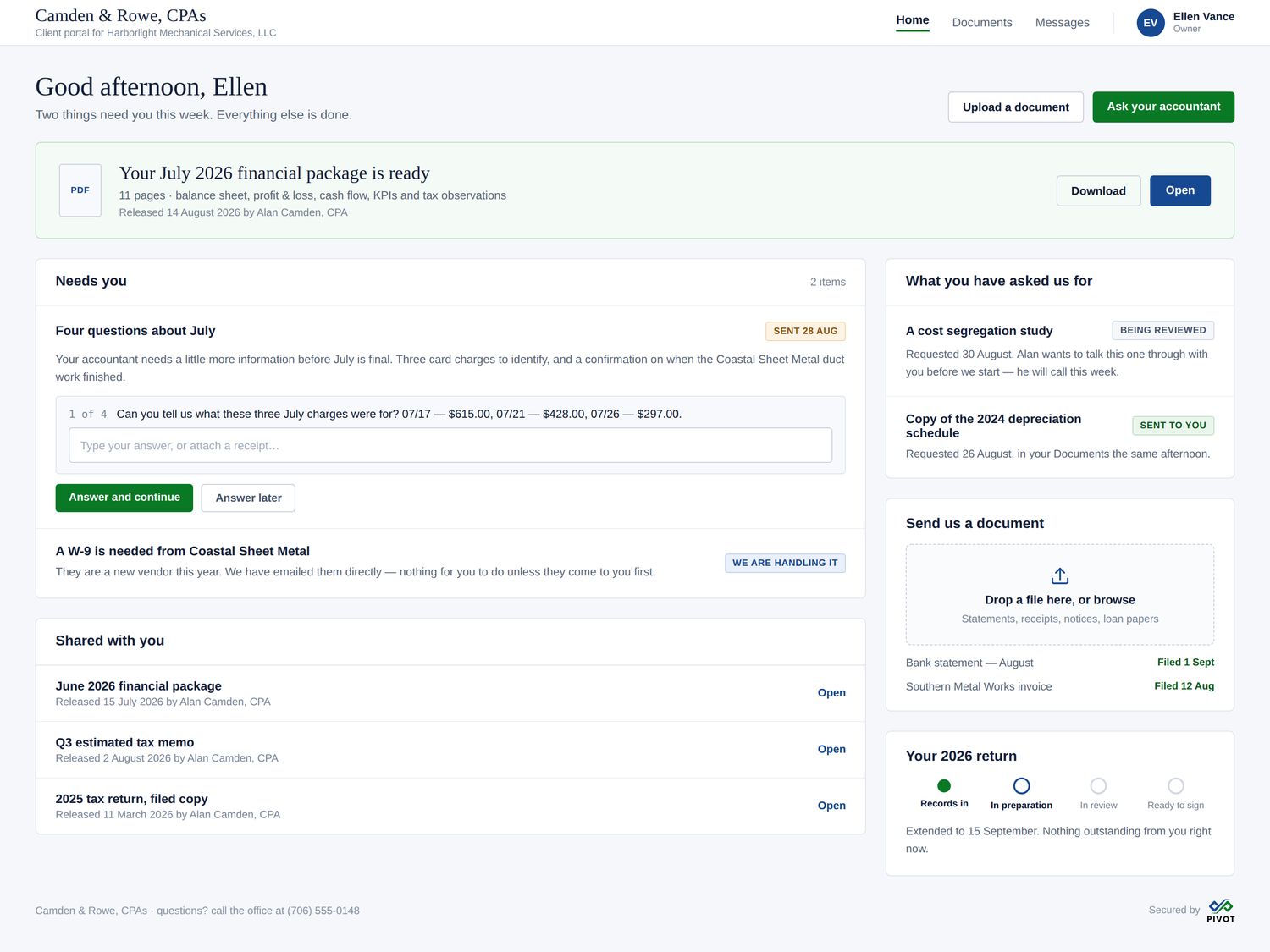Go to the Home tab

point(913,20)
